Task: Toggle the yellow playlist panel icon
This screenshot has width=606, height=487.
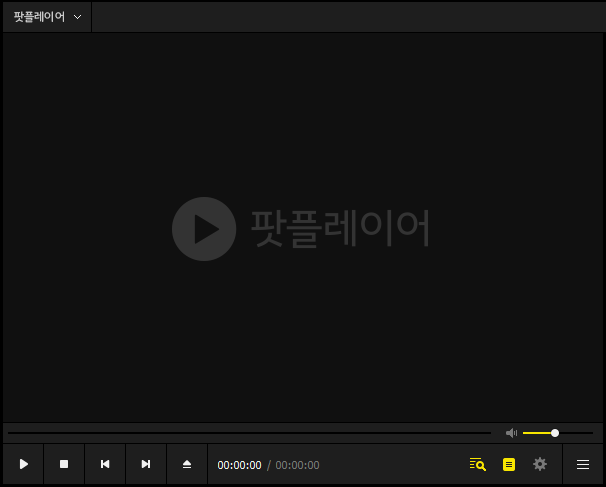Action: 509,464
